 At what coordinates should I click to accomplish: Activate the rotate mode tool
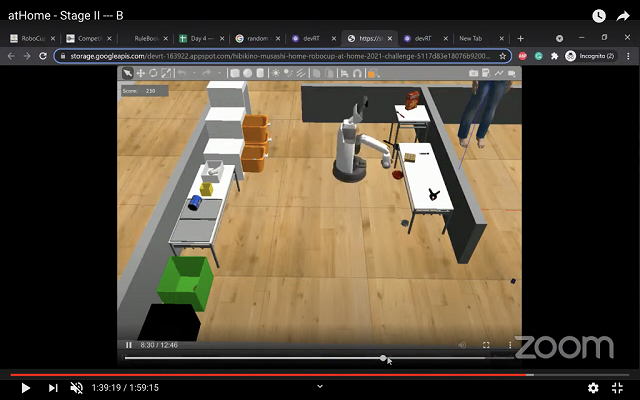click(x=153, y=73)
